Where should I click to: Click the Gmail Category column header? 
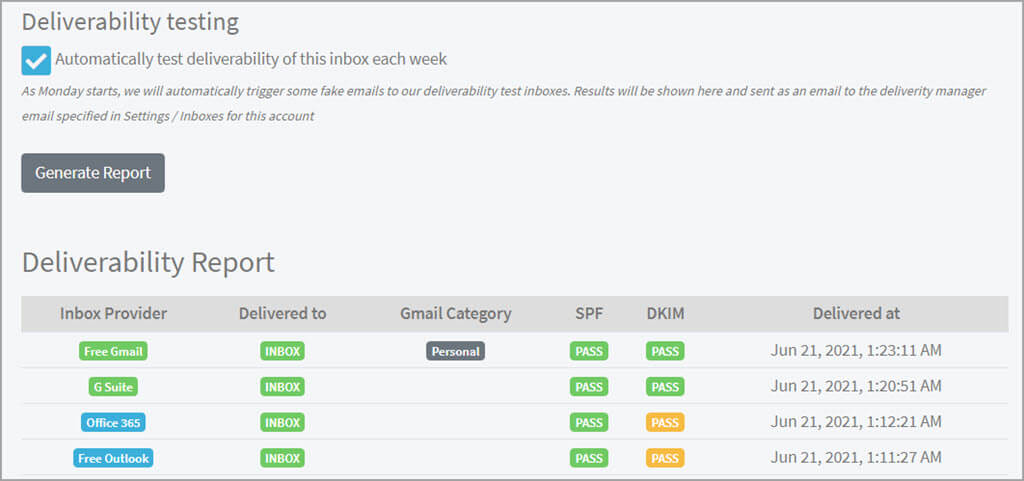tap(456, 313)
